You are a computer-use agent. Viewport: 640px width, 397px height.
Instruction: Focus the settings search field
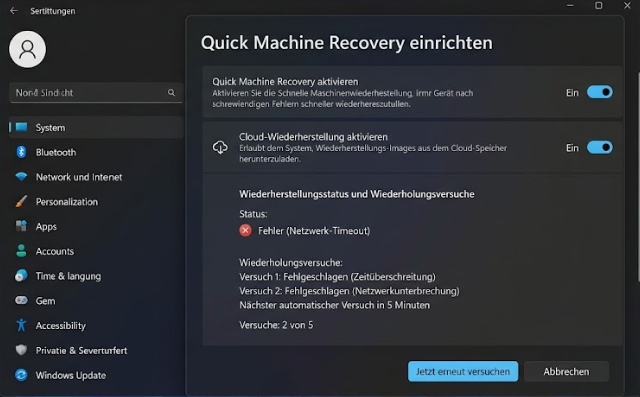96,93
